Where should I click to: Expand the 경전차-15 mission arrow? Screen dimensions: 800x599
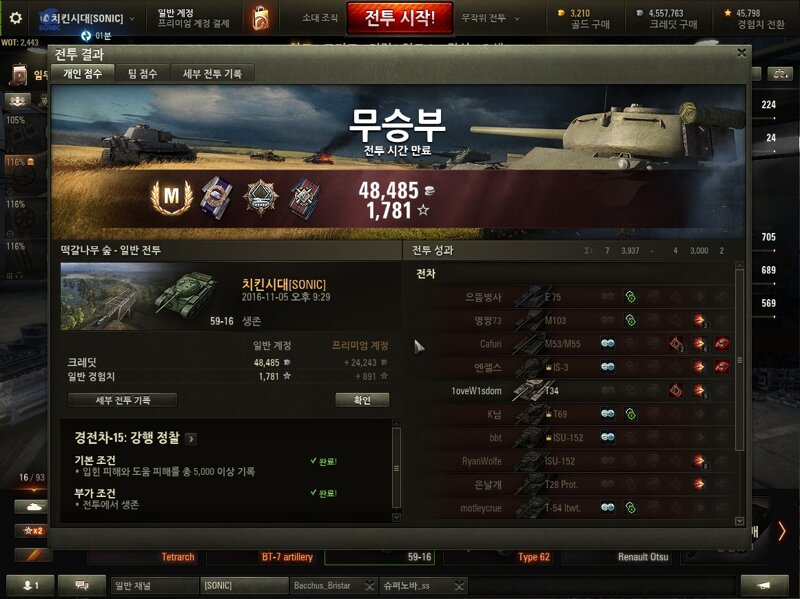tap(191, 439)
